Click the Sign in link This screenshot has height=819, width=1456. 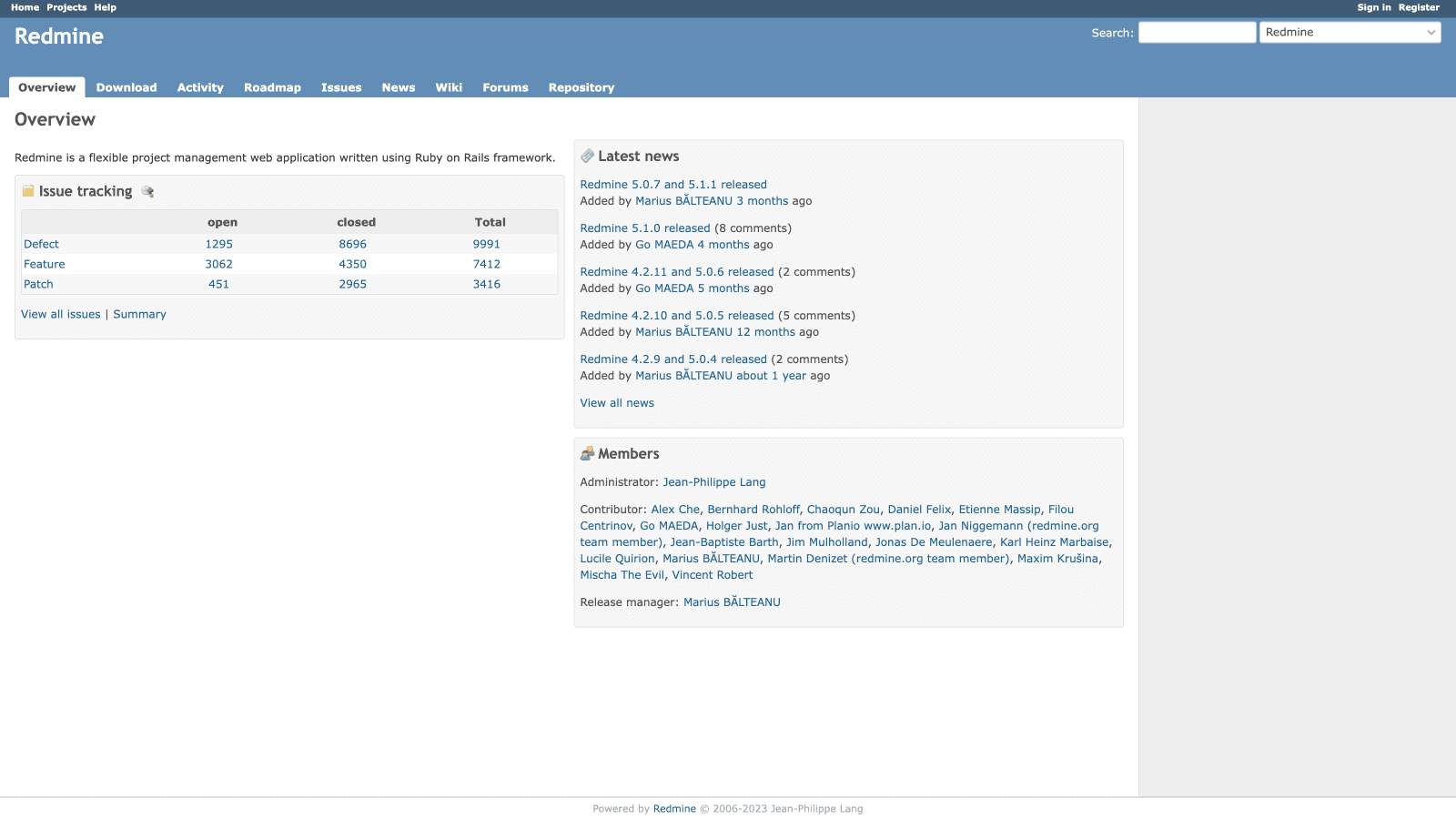click(1374, 7)
